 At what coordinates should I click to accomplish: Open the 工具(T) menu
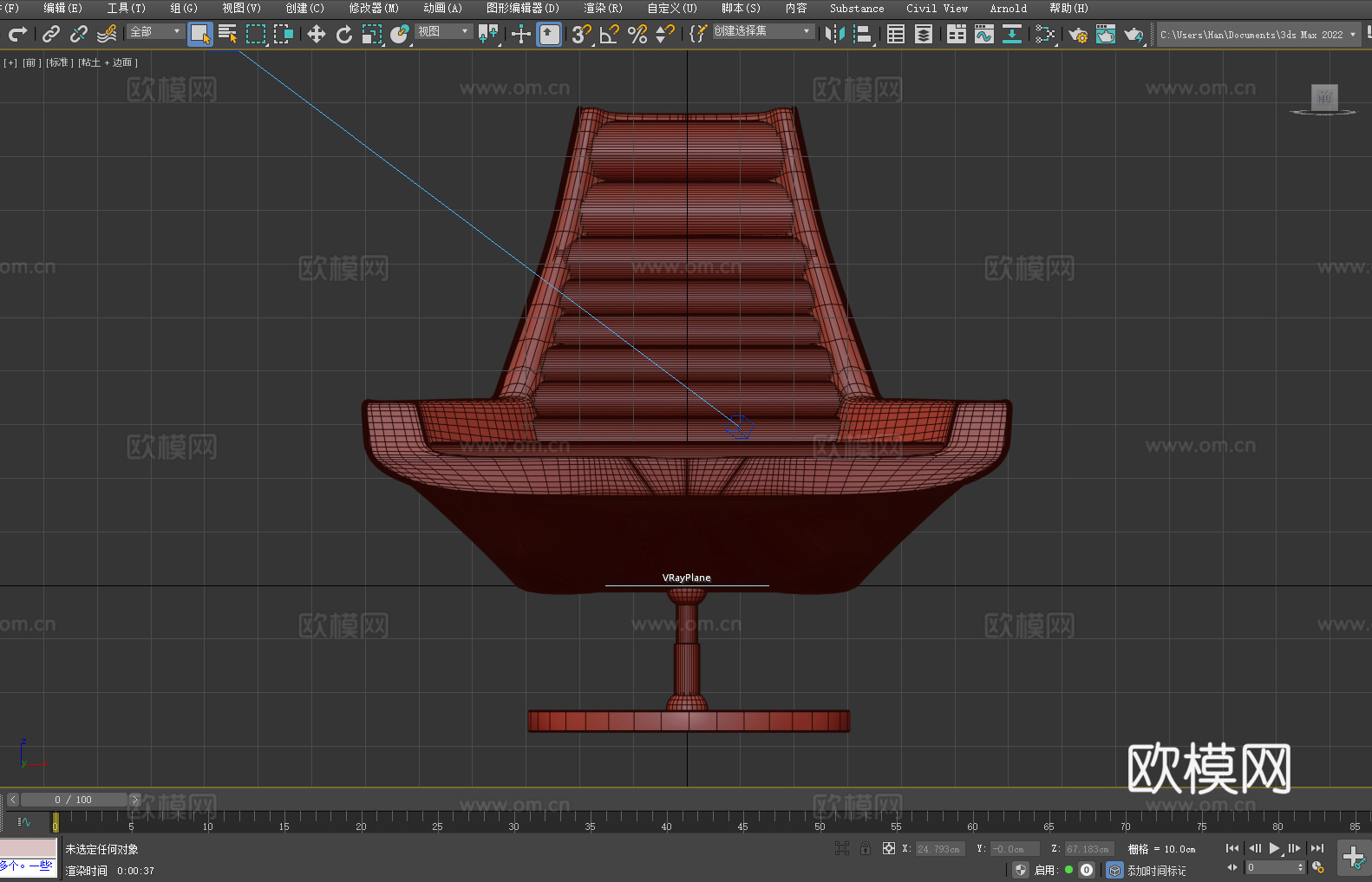click(126, 8)
